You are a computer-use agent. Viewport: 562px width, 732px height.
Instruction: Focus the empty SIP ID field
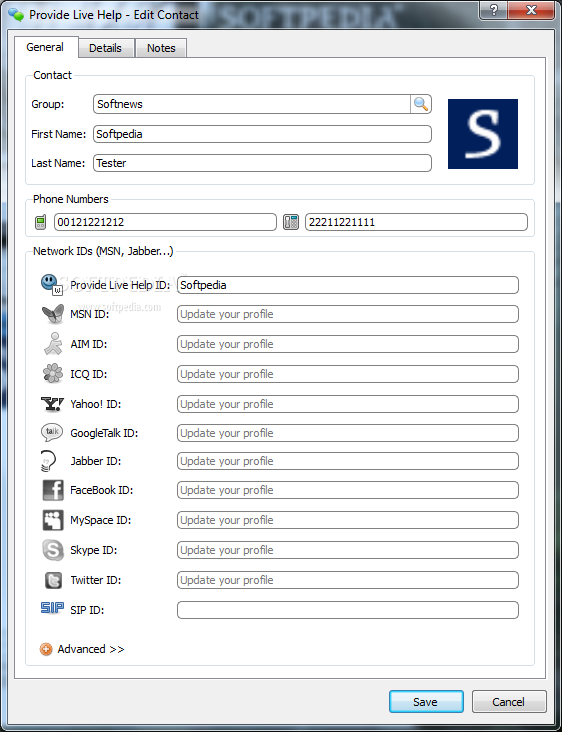coord(348,610)
